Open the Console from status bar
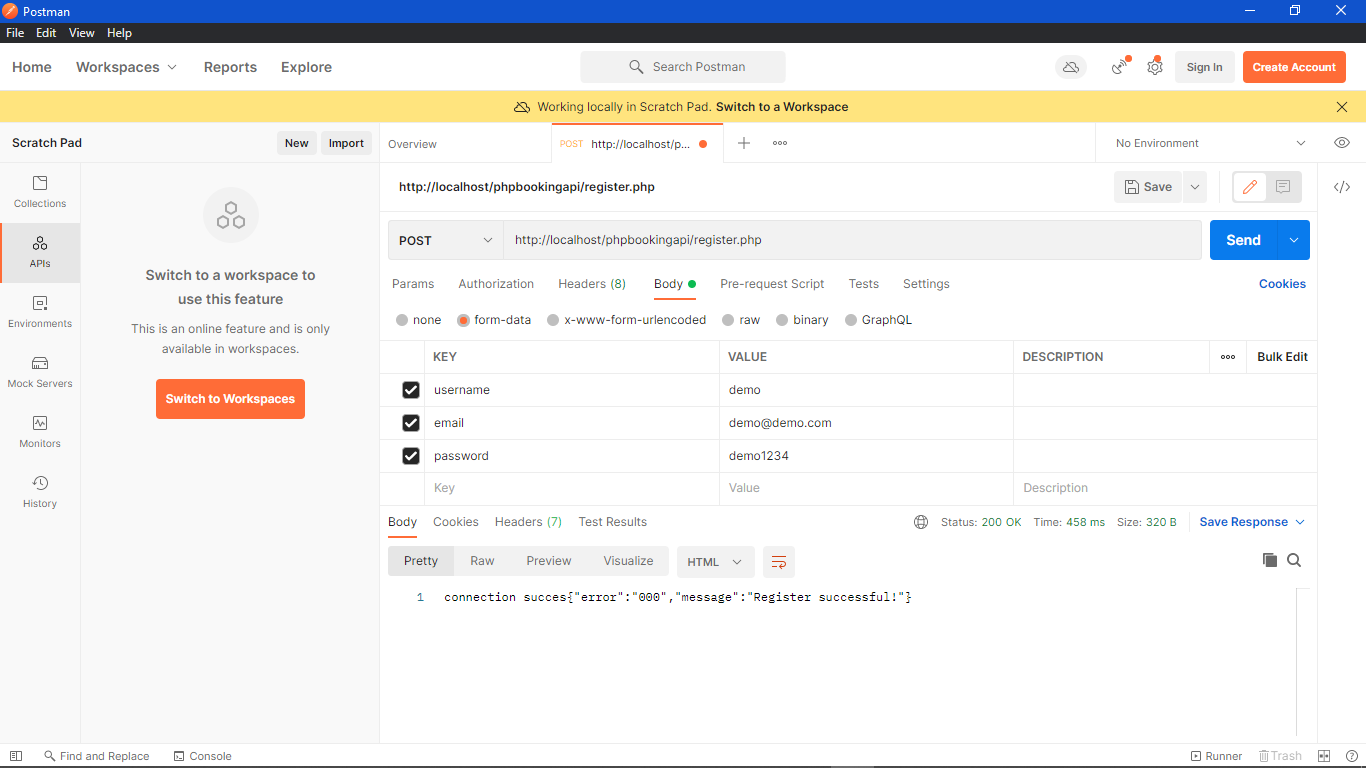 point(202,756)
